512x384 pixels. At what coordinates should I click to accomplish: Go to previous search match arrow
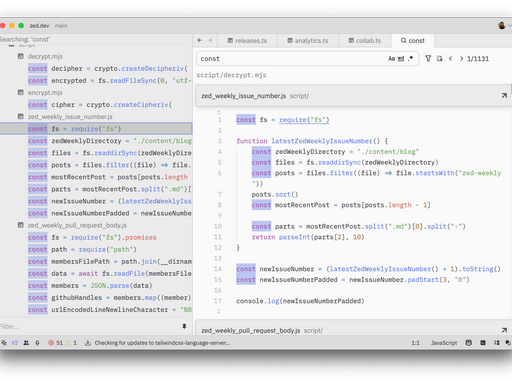(x=451, y=59)
